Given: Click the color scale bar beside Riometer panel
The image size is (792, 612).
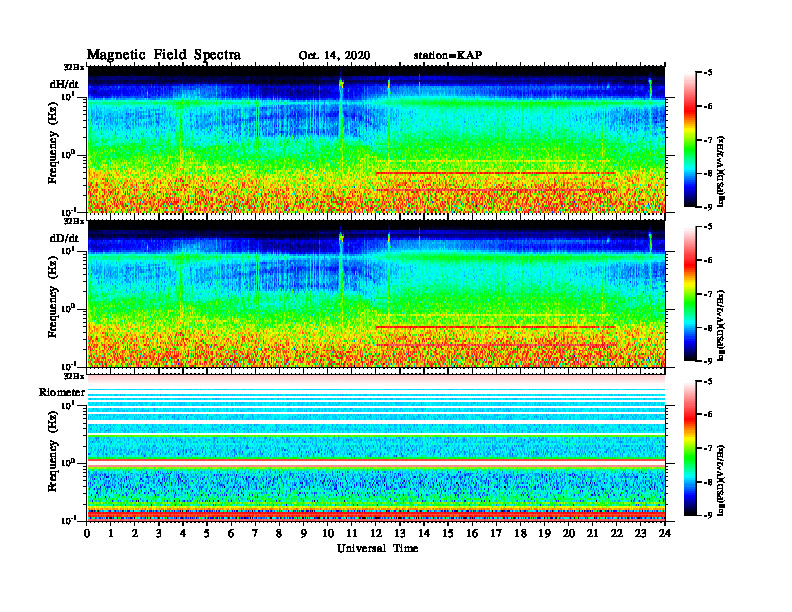Looking at the screenshot, I should coord(690,448).
